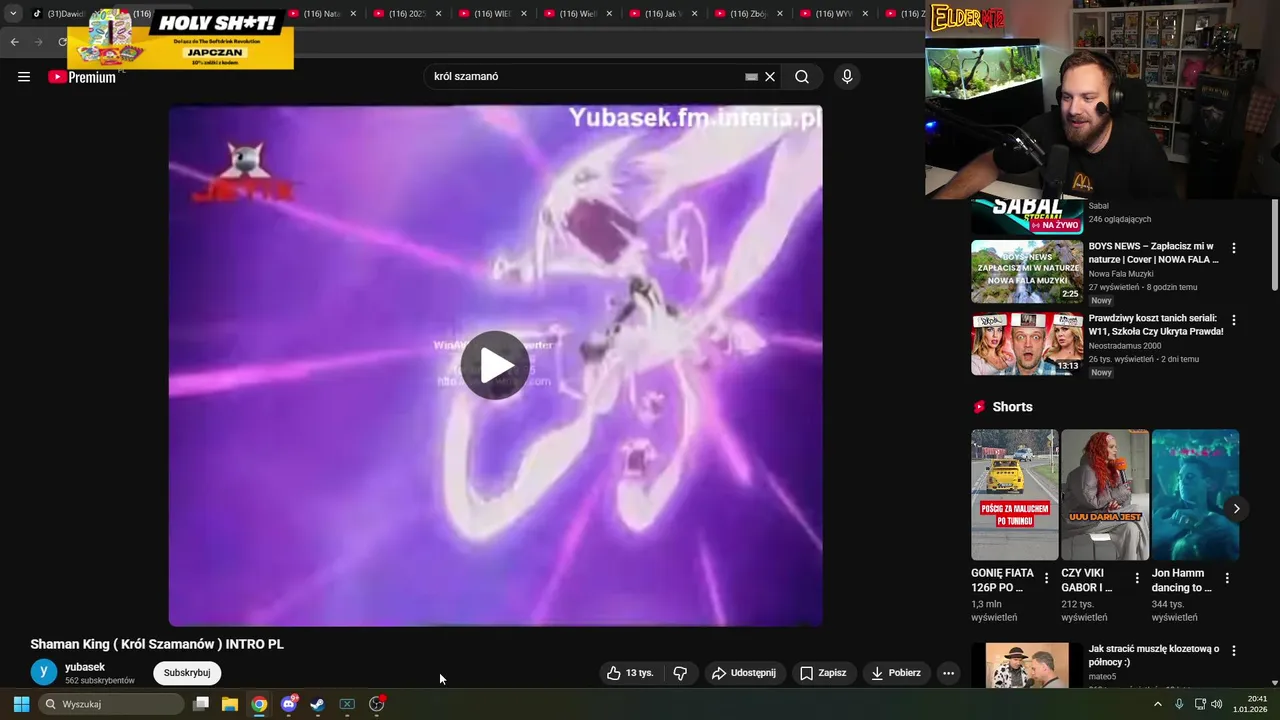The image size is (1280, 720).
Task: Open the BOYS NEWS video thumbnail
Action: tap(1027, 271)
